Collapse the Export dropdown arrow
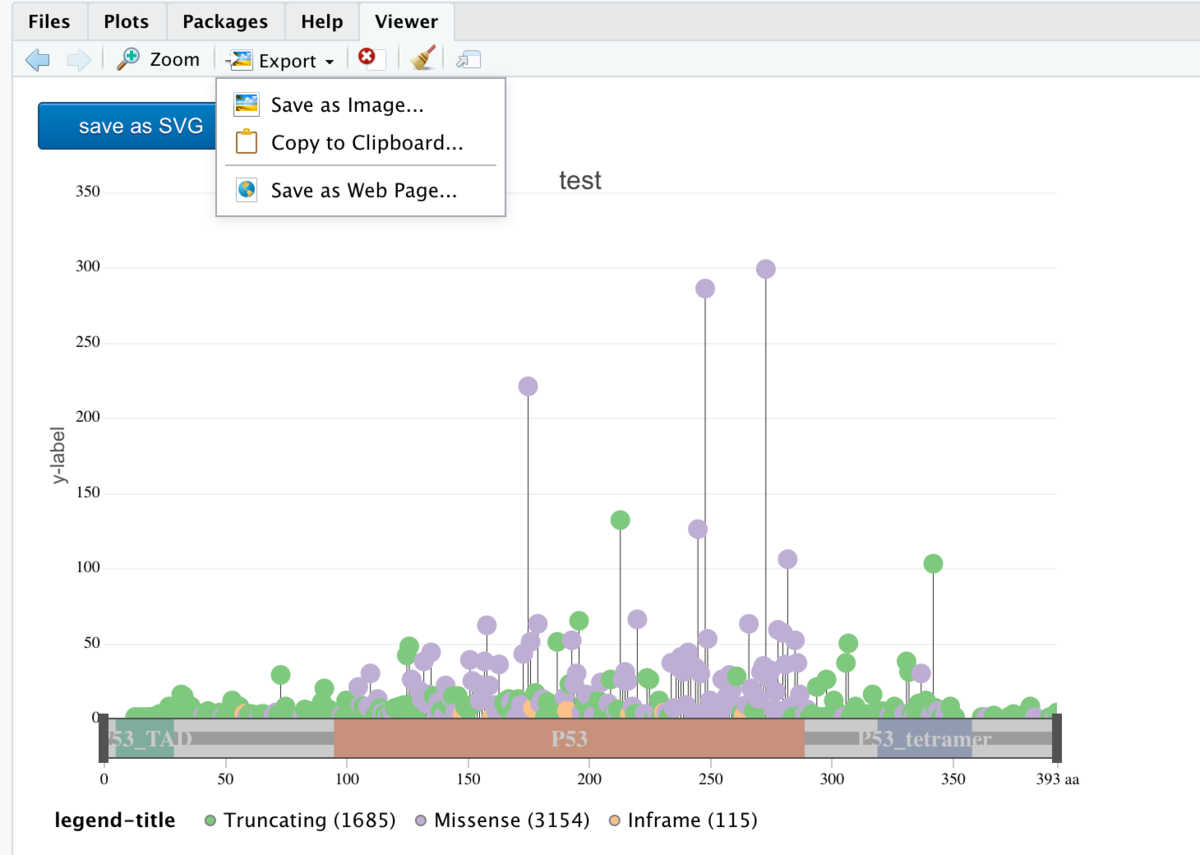 pos(329,62)
